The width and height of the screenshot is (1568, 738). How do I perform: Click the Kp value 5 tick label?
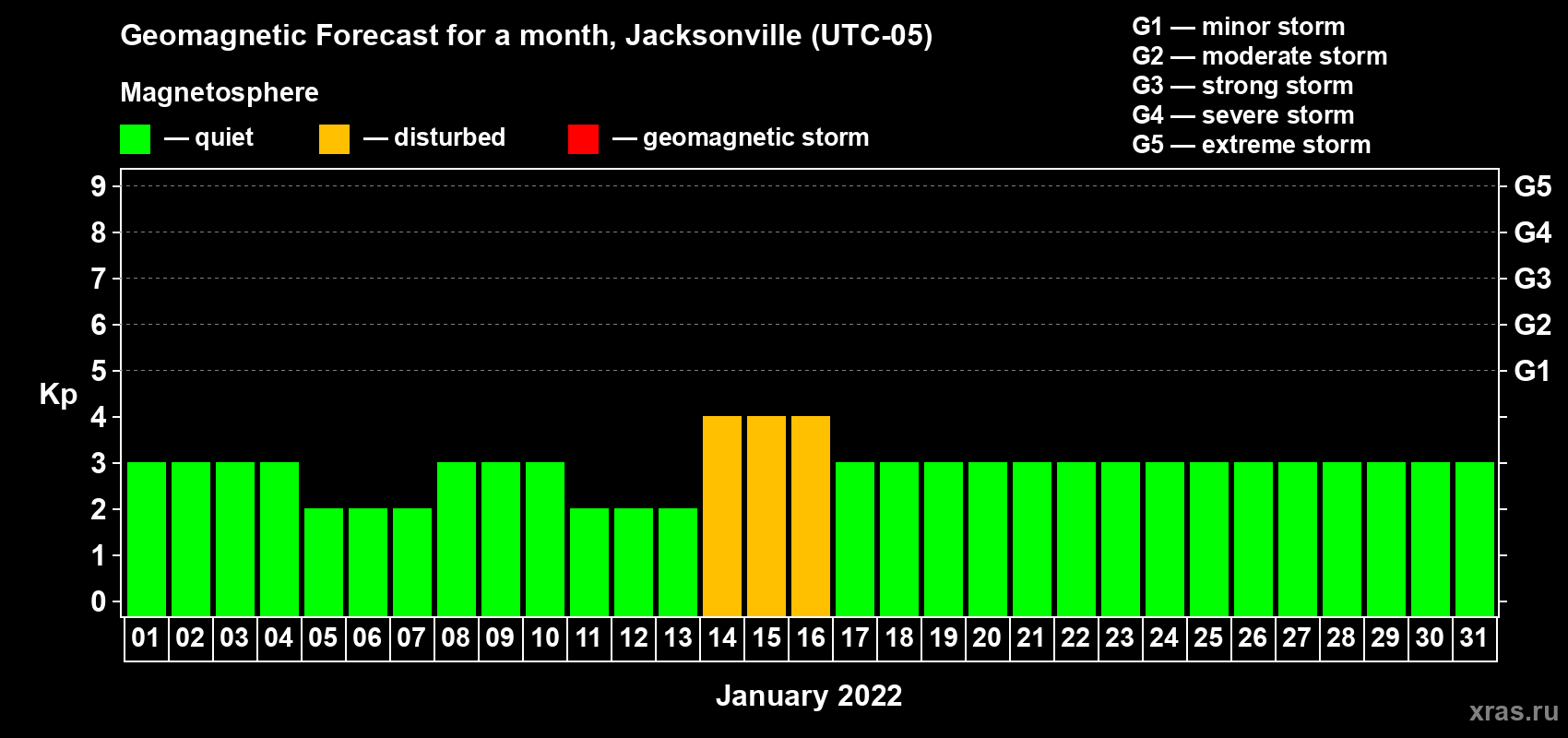99,371
